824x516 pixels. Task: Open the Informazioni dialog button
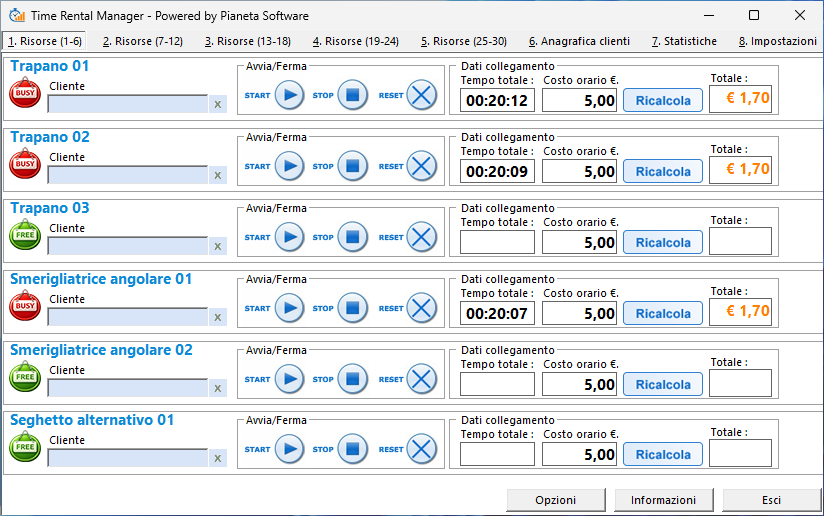pos(662,500)
